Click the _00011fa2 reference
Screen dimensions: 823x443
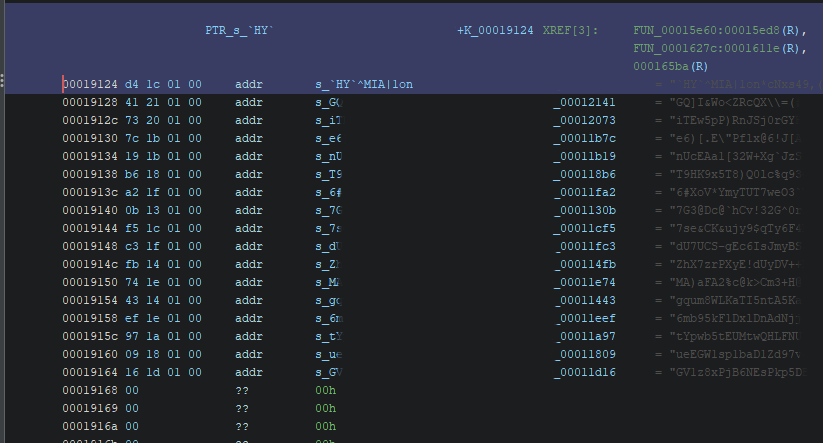pos(584,193)
